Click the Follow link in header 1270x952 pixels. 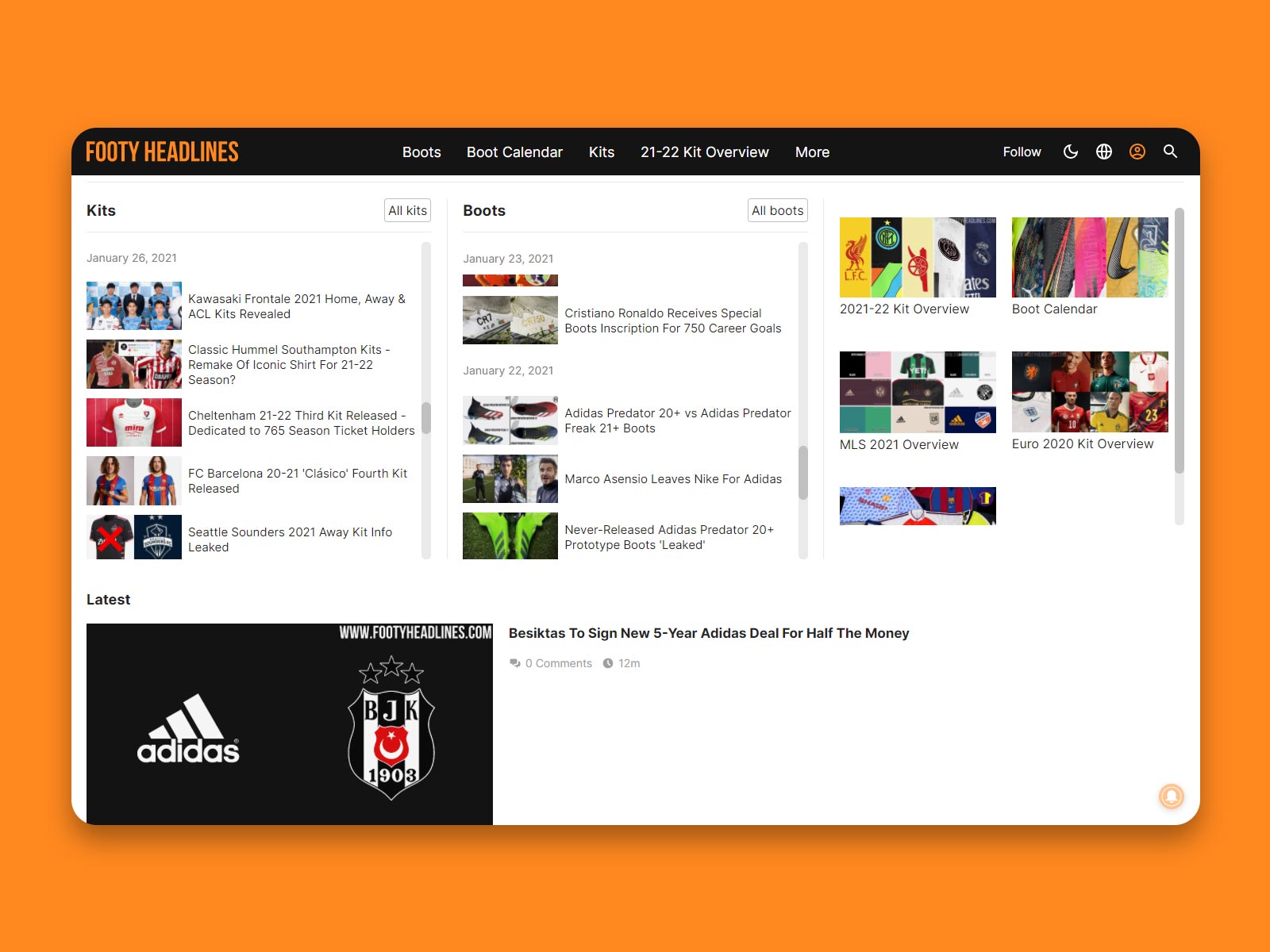[1022, 152]
